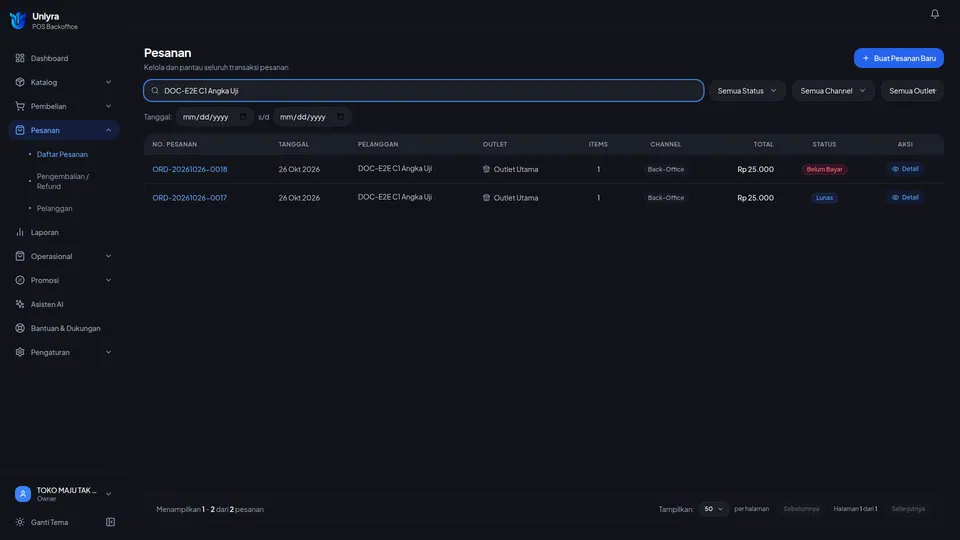The width and height of the screenshot is (960, 540).
Task: Open Bantuan & Dukungan menu item
Action: [x=64, y=328]
